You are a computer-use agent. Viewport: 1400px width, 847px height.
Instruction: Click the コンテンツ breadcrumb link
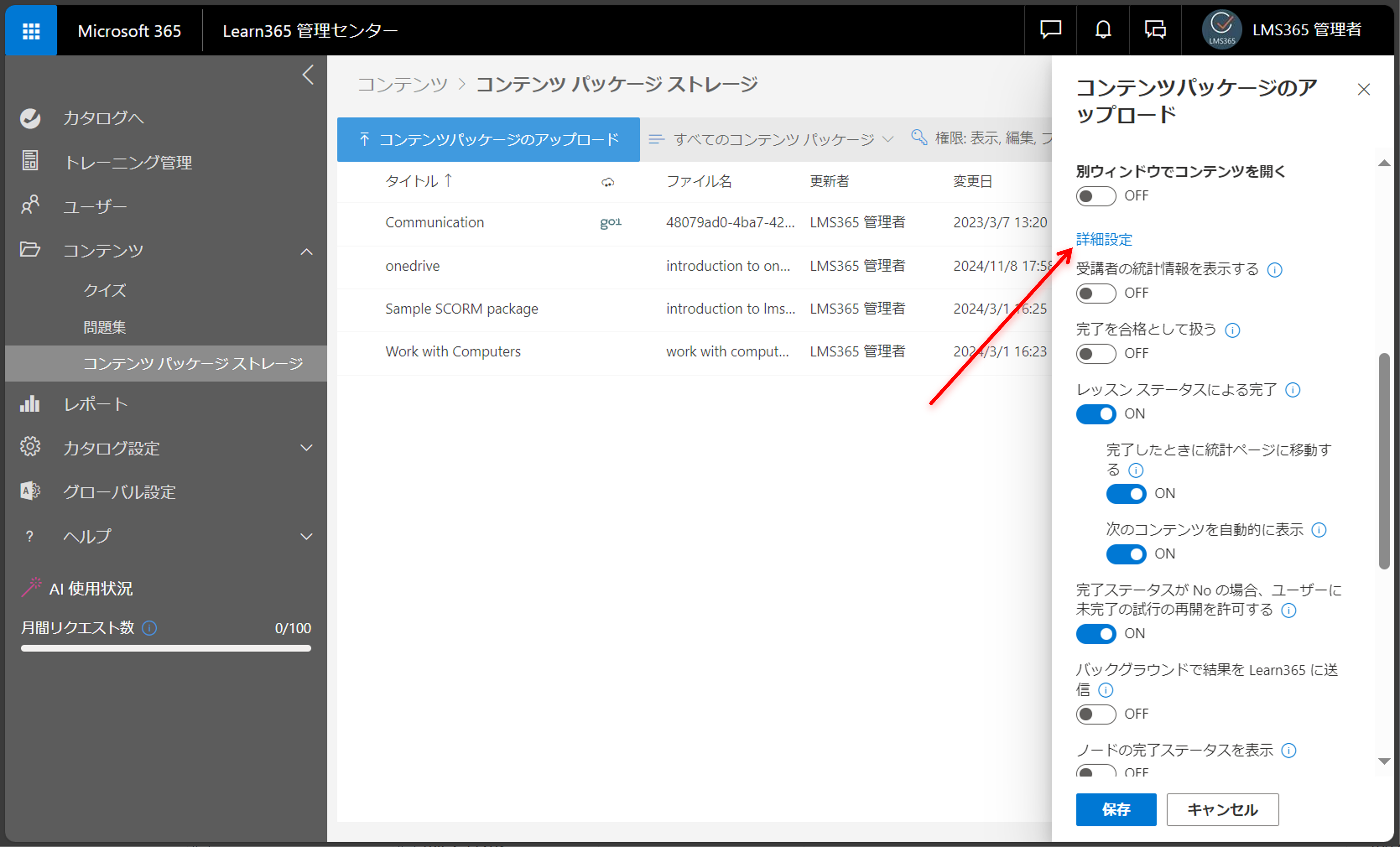tap(403, 84)
